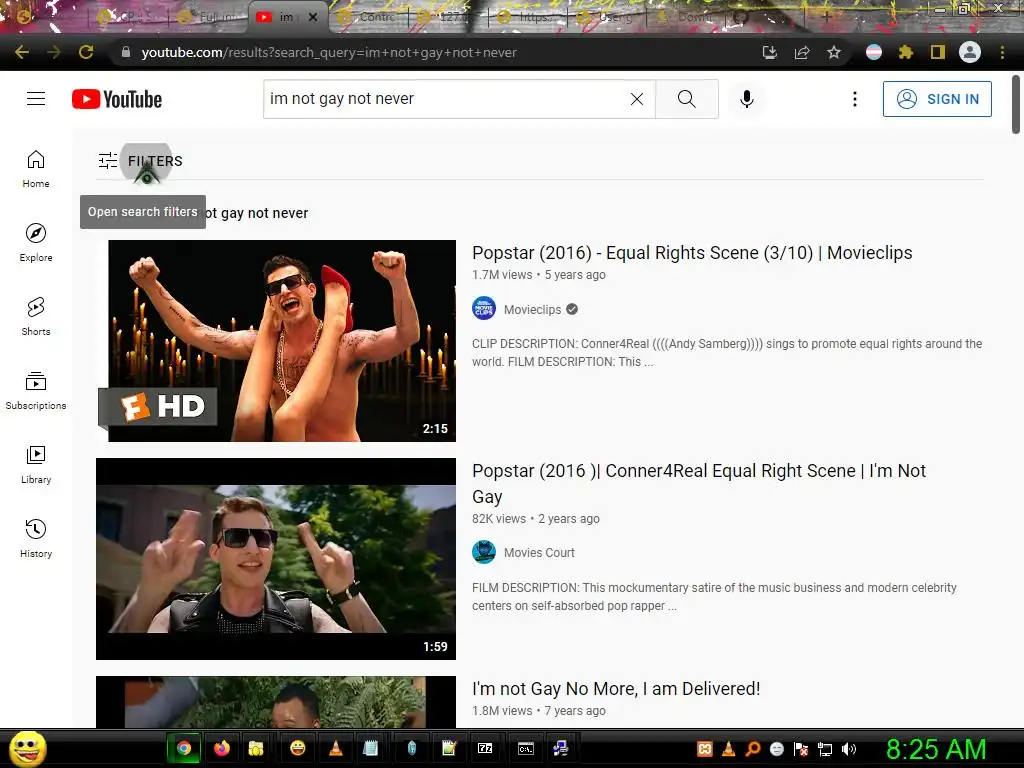Clear the search box with the X icon
1024x768 pixels.
tap(637, 99)
